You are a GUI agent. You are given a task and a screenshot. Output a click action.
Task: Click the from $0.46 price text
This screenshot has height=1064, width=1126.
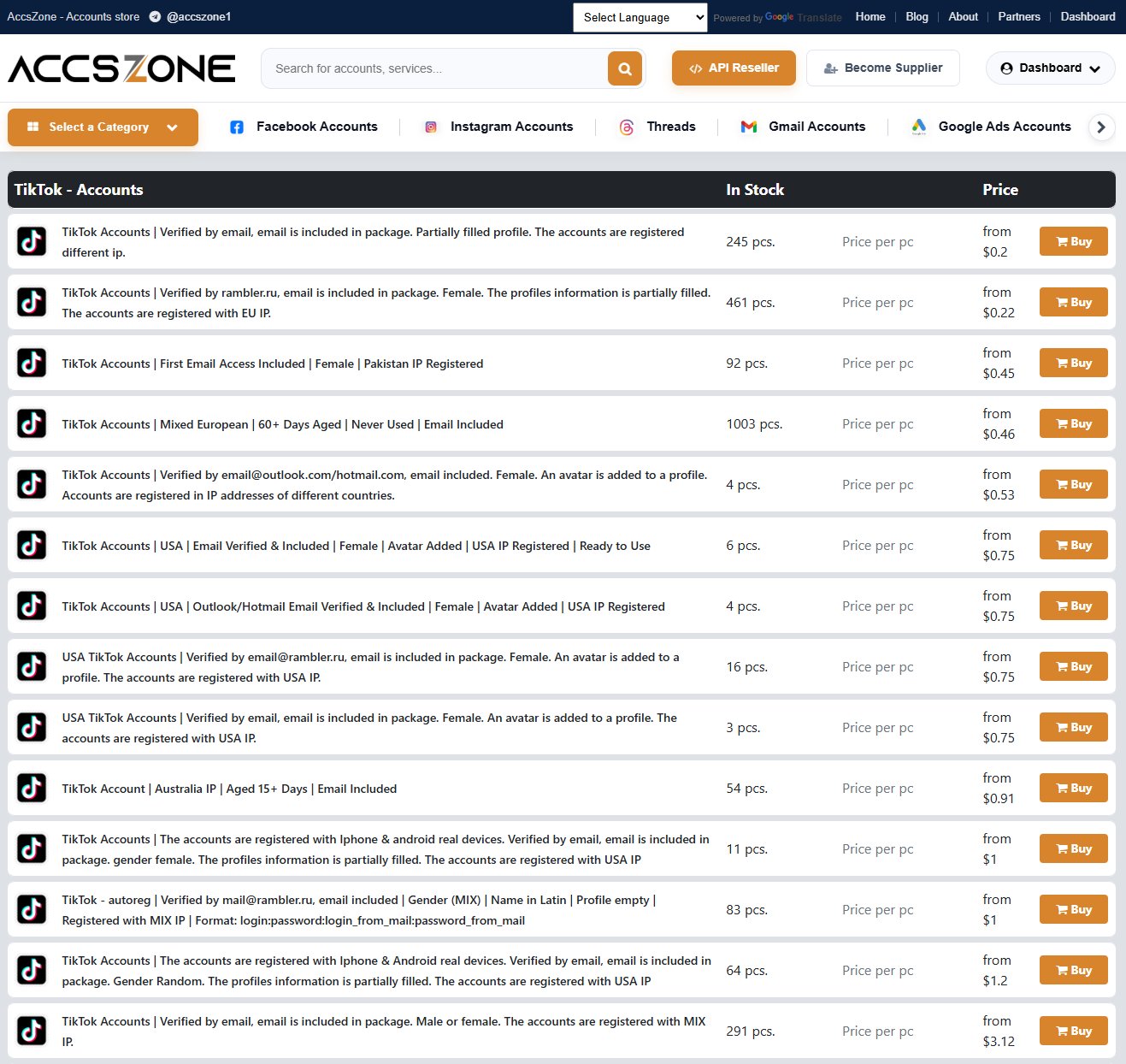[999, 424]
